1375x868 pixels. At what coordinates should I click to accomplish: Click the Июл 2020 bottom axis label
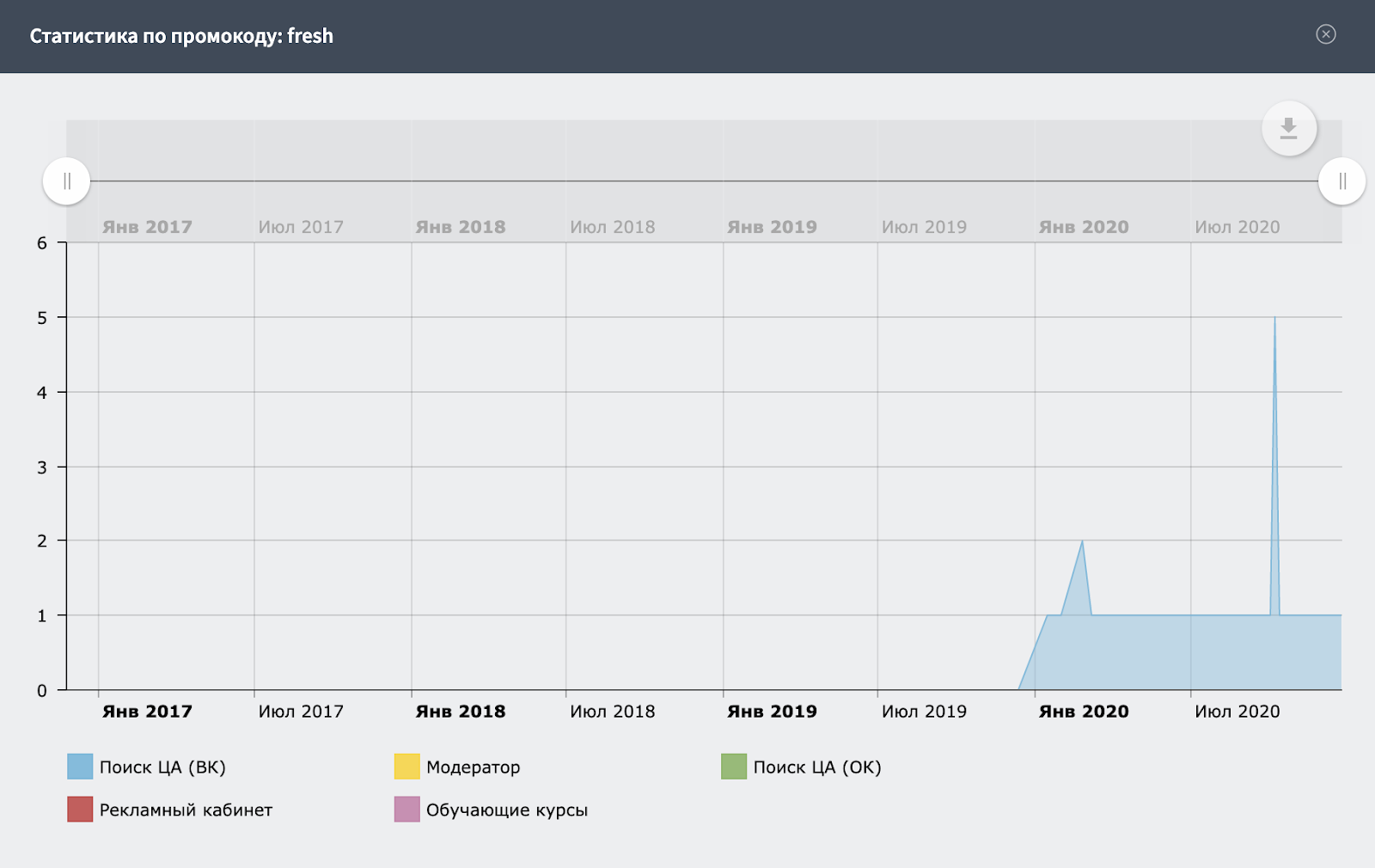point(1237,712)
